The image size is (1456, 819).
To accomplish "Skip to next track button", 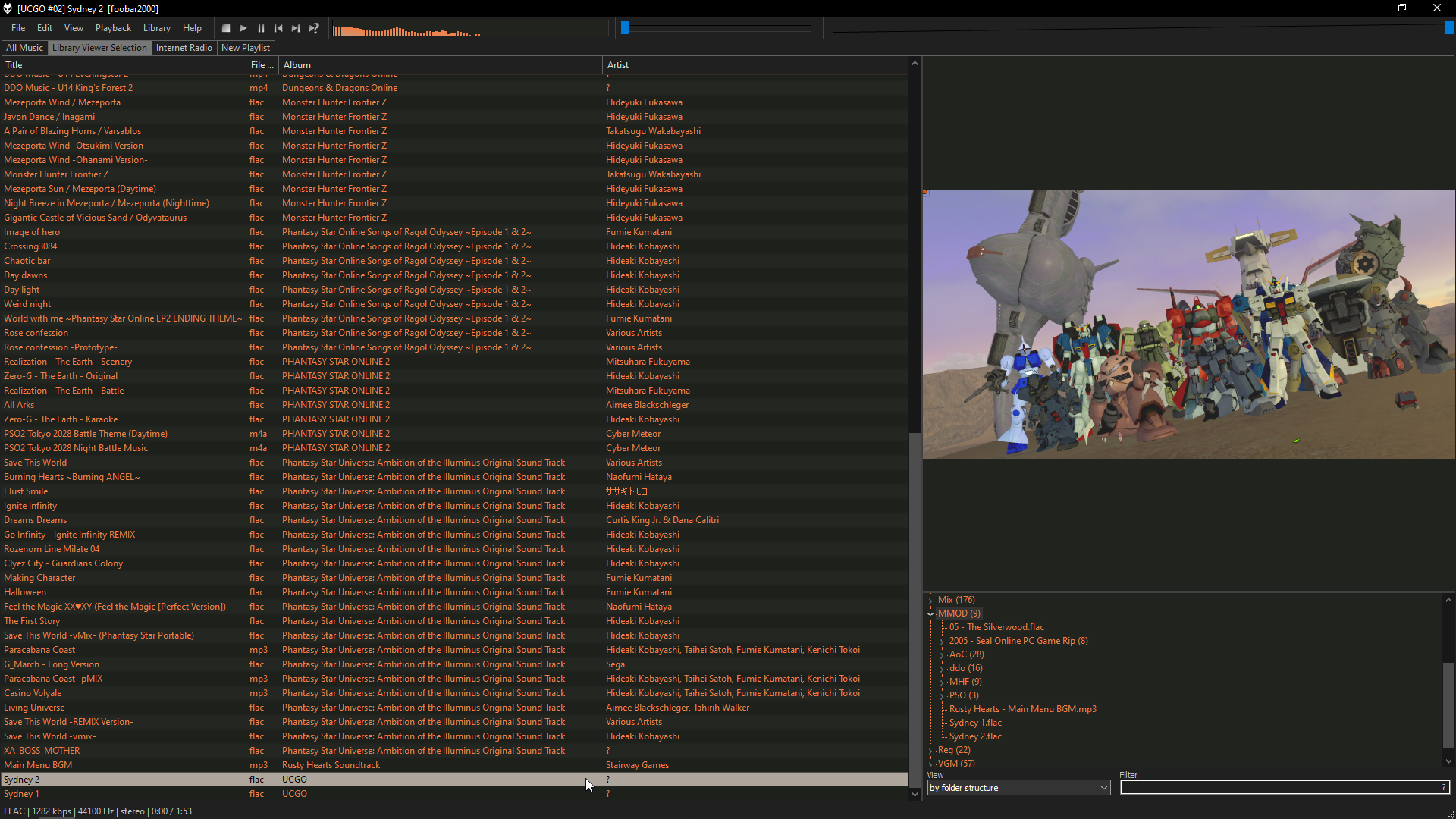I will tap(296, 28).
